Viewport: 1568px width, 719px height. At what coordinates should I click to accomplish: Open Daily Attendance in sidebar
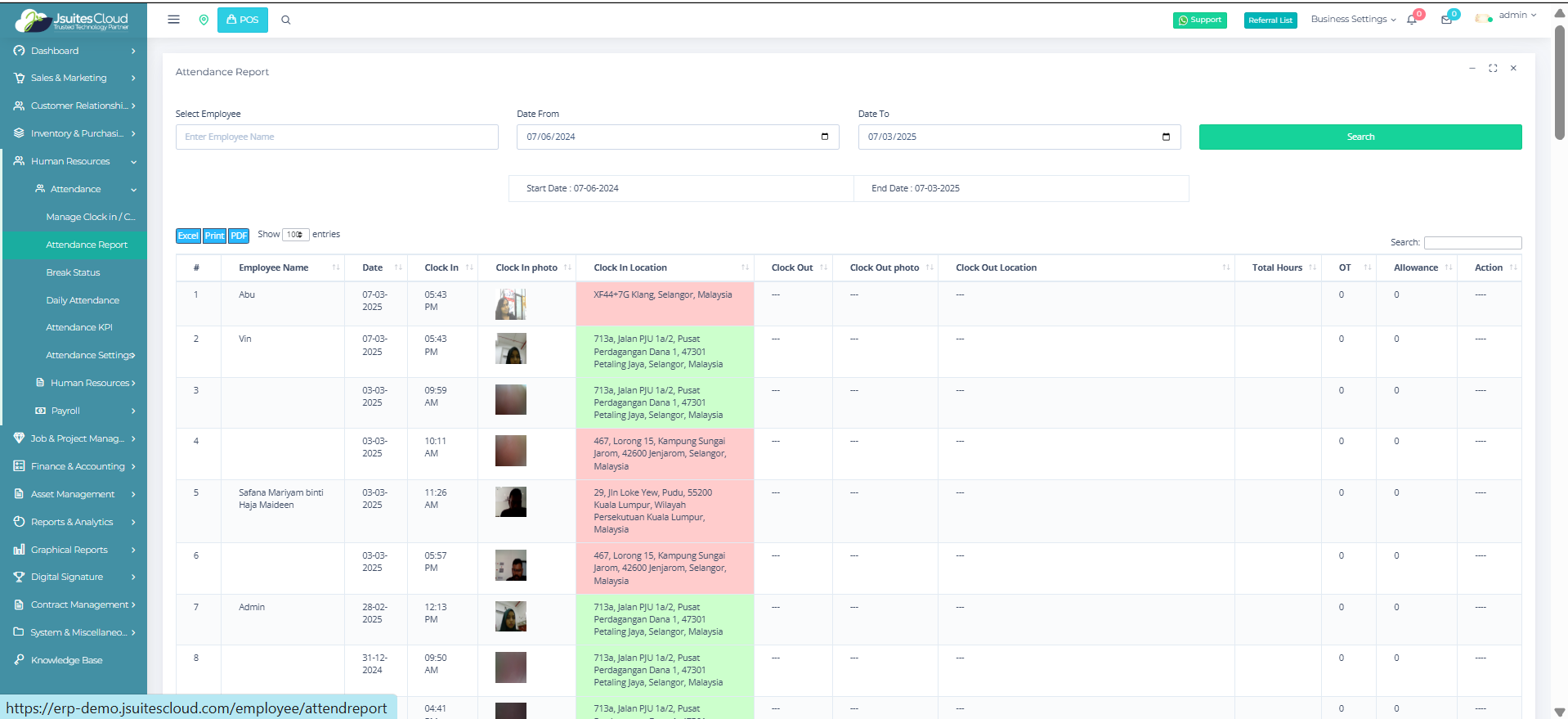tap(83, 300)
